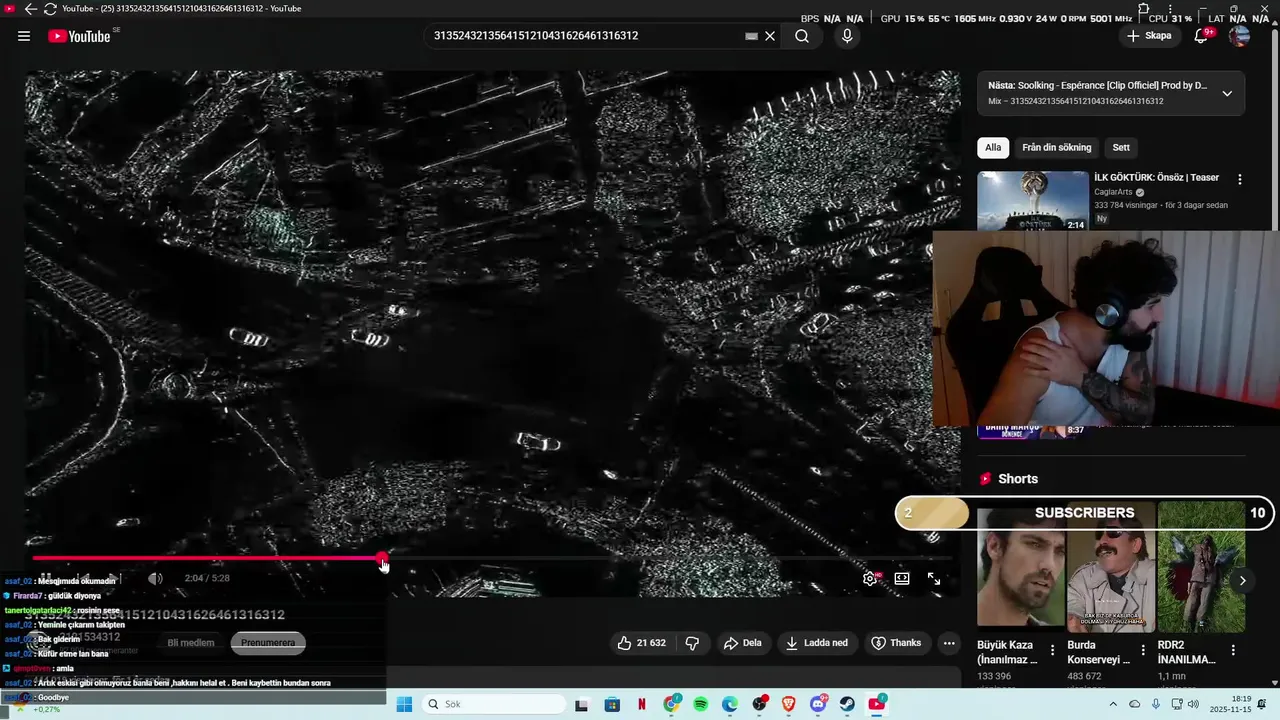Screen dimensions: 1280x720
Task: Send Thanks to the creator
Action: [896, 643]
